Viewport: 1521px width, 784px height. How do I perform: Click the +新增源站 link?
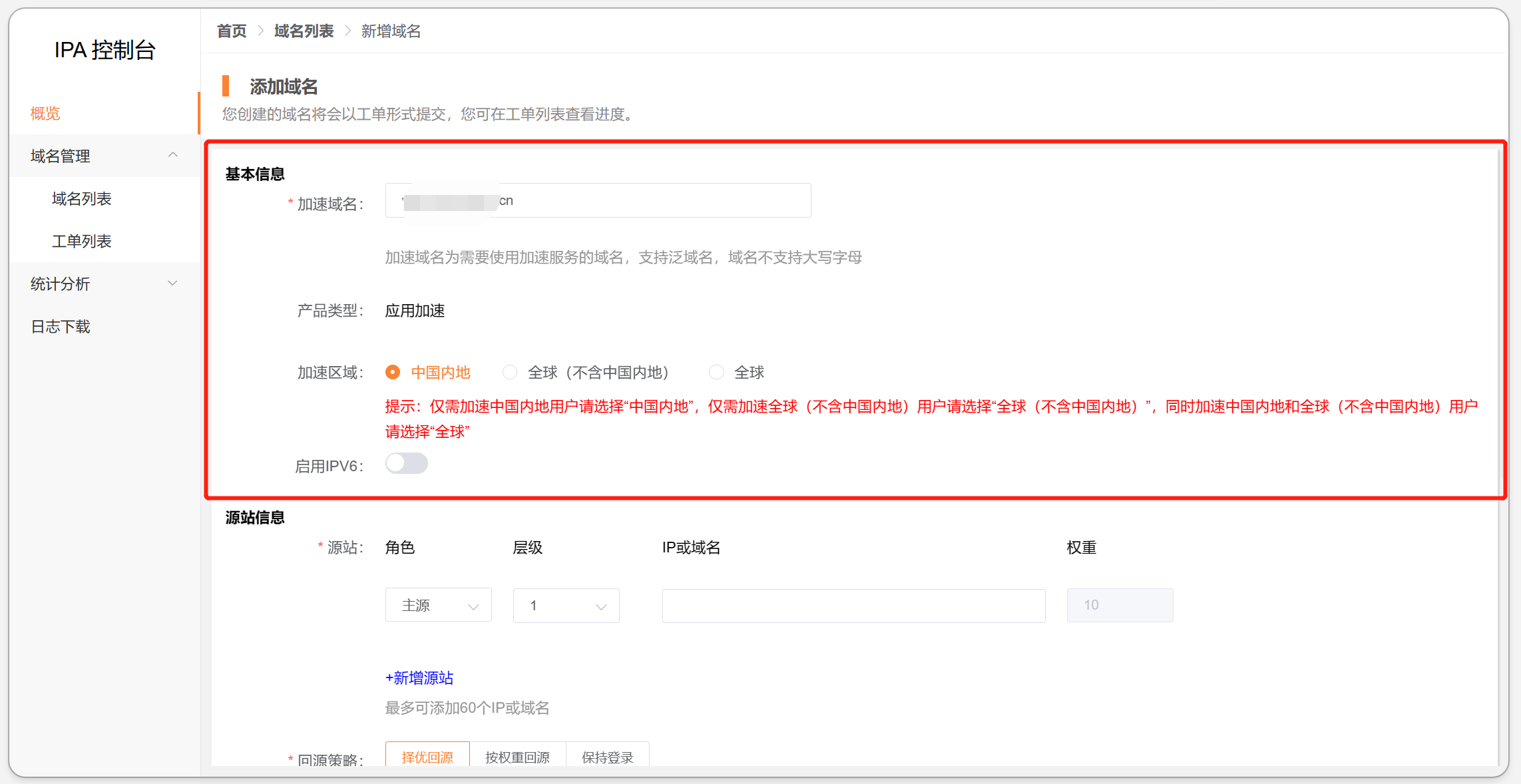tap(419, 678)
